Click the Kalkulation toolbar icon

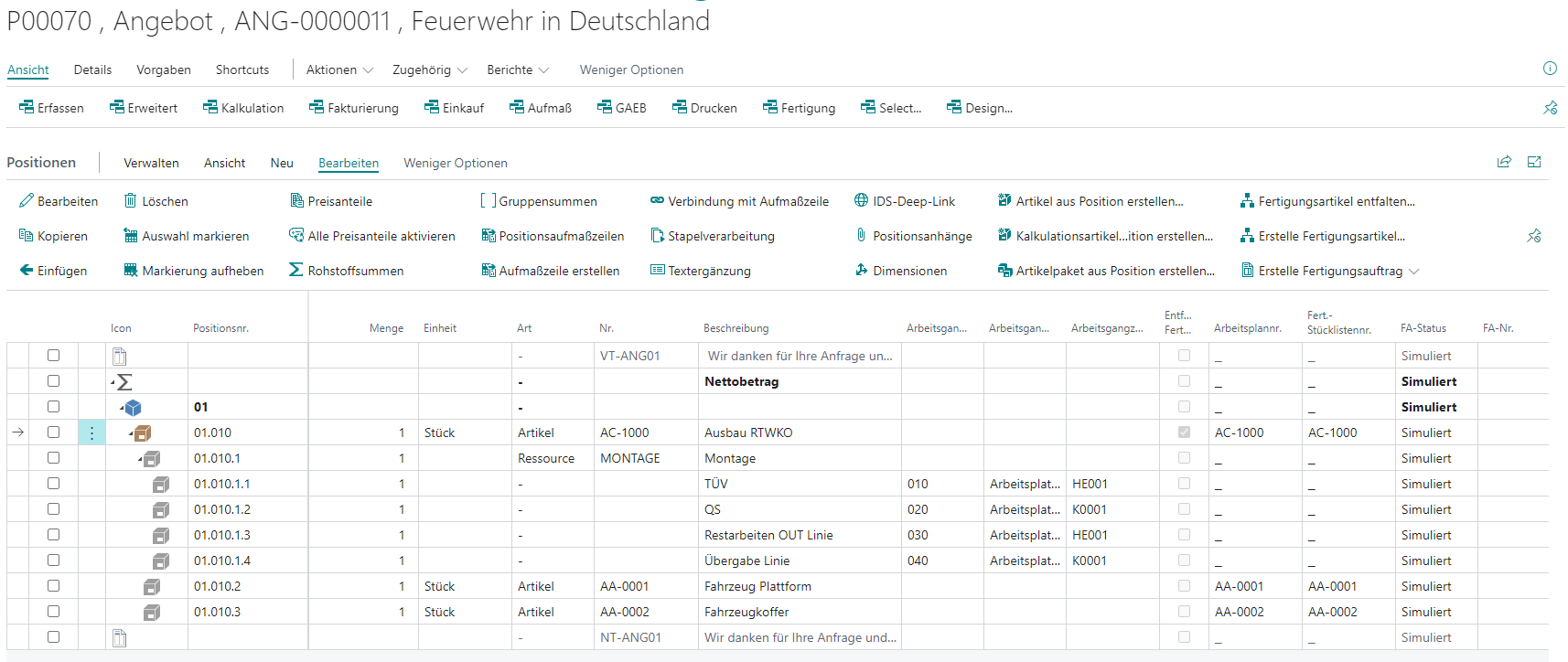[210, 108]
